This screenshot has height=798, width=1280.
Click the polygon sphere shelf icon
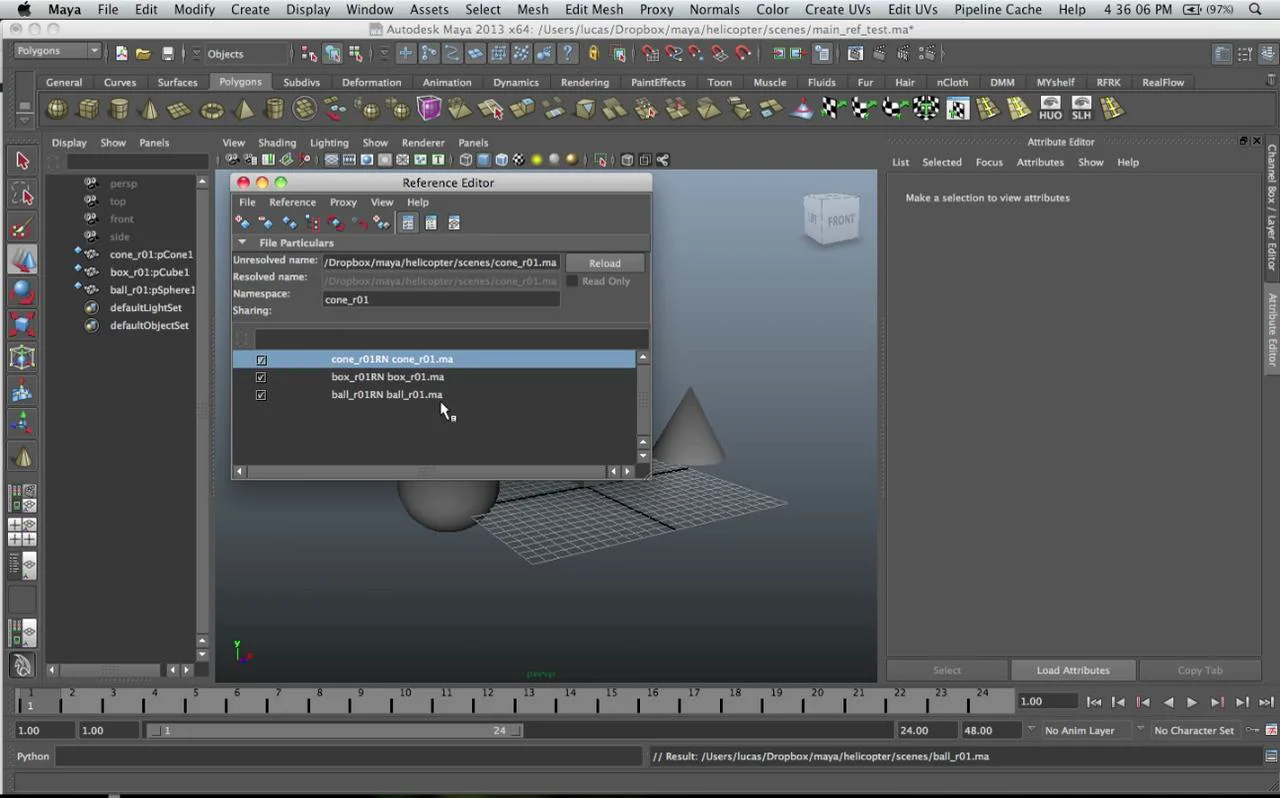[58, 109]
